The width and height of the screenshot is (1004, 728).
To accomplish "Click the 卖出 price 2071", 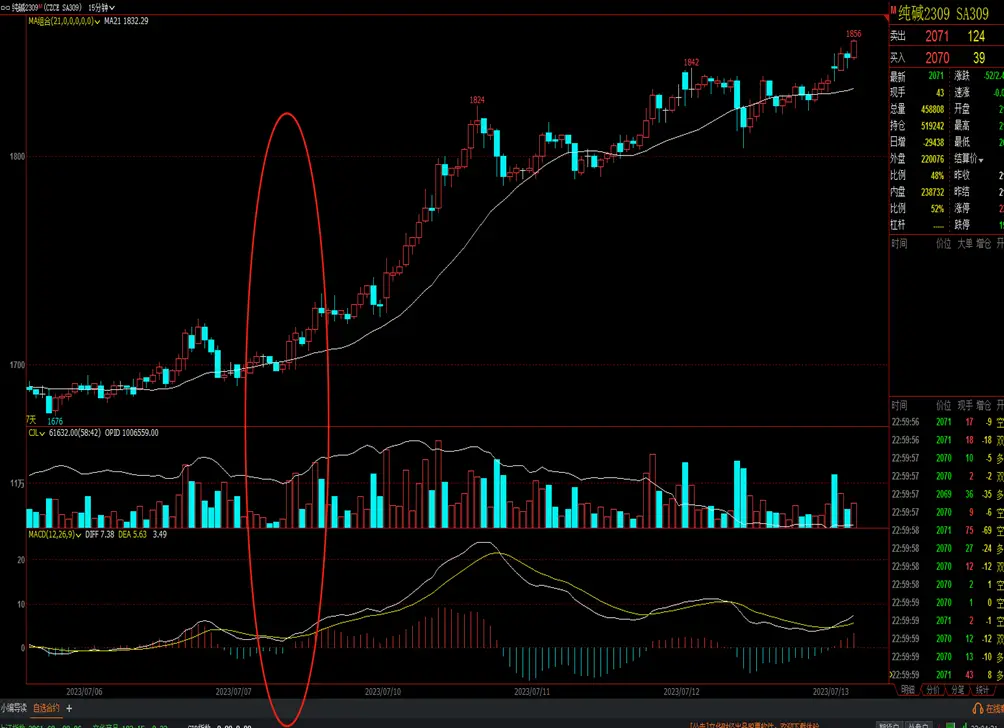I will [x=937, y=36].
